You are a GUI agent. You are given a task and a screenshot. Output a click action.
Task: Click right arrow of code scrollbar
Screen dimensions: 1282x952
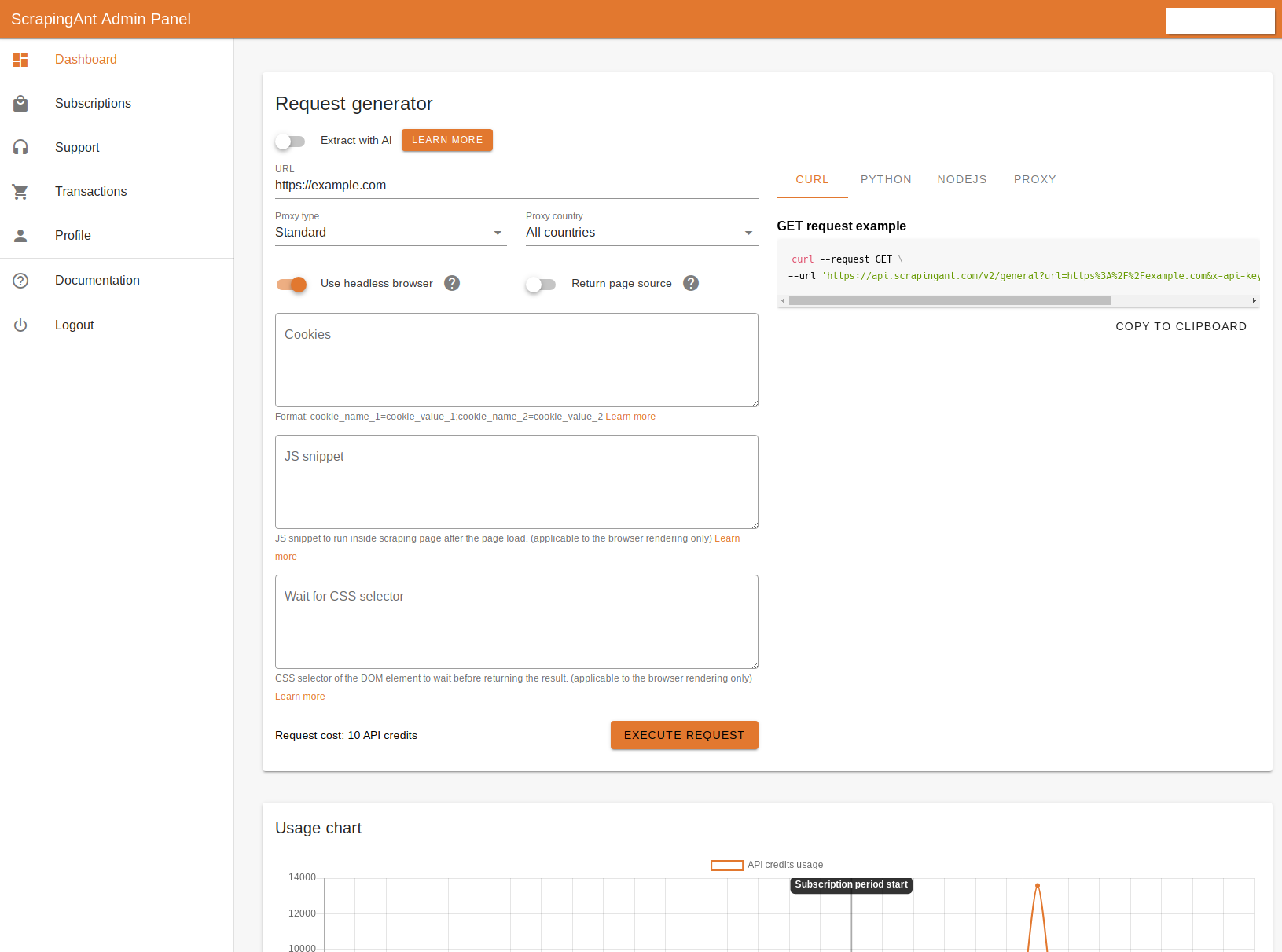click(1254, 301)
